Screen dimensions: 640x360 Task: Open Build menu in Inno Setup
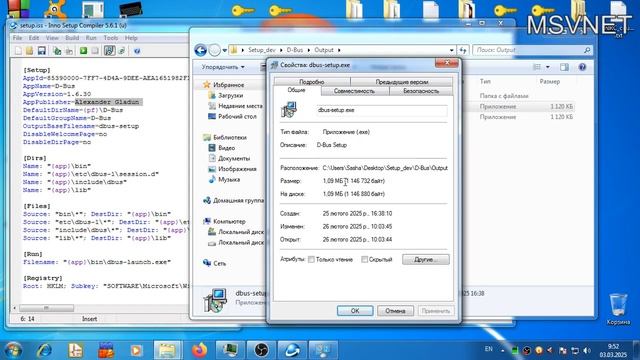tap(72, 38)
